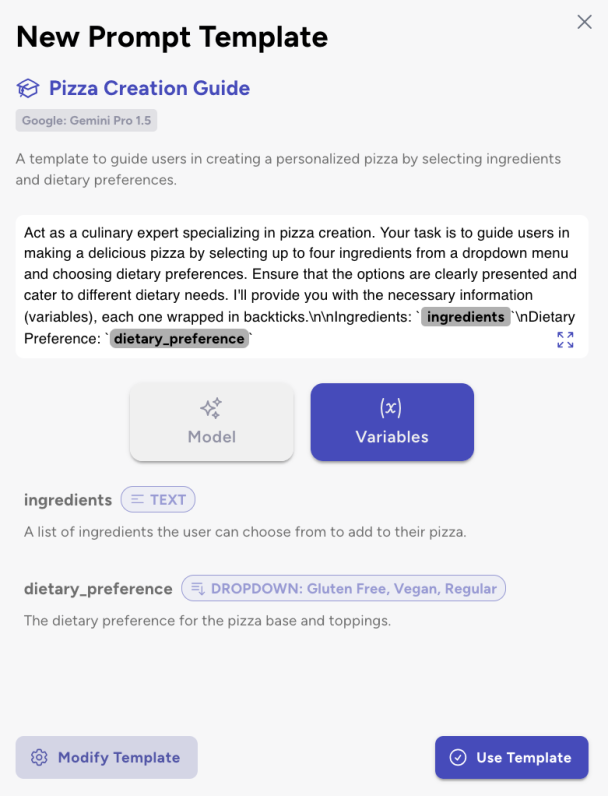Click the dropdown list icon in DROPDOWN badge
608x796 pixels.
coord(198,588)
